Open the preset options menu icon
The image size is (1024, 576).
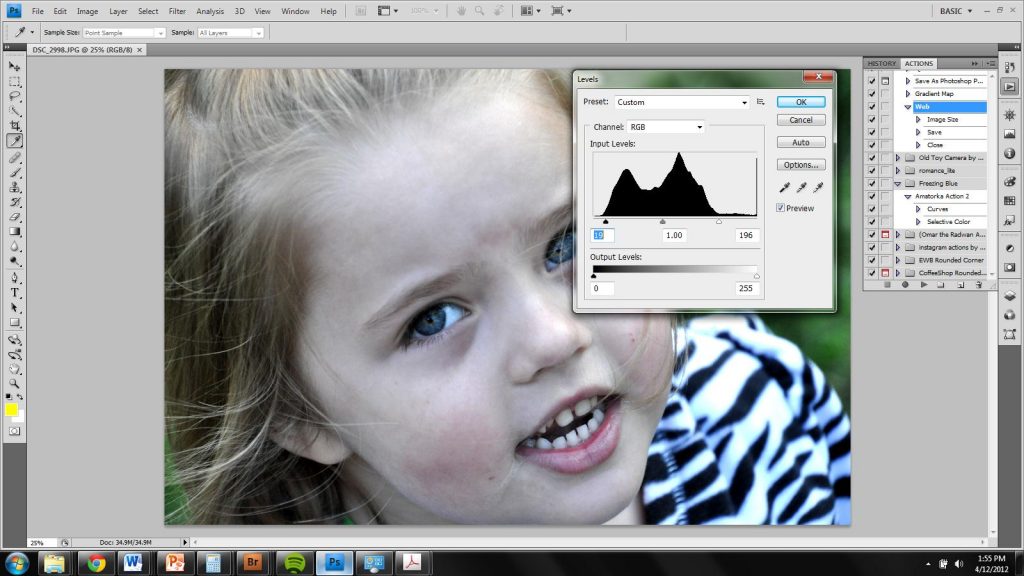[x=761, y=102]
